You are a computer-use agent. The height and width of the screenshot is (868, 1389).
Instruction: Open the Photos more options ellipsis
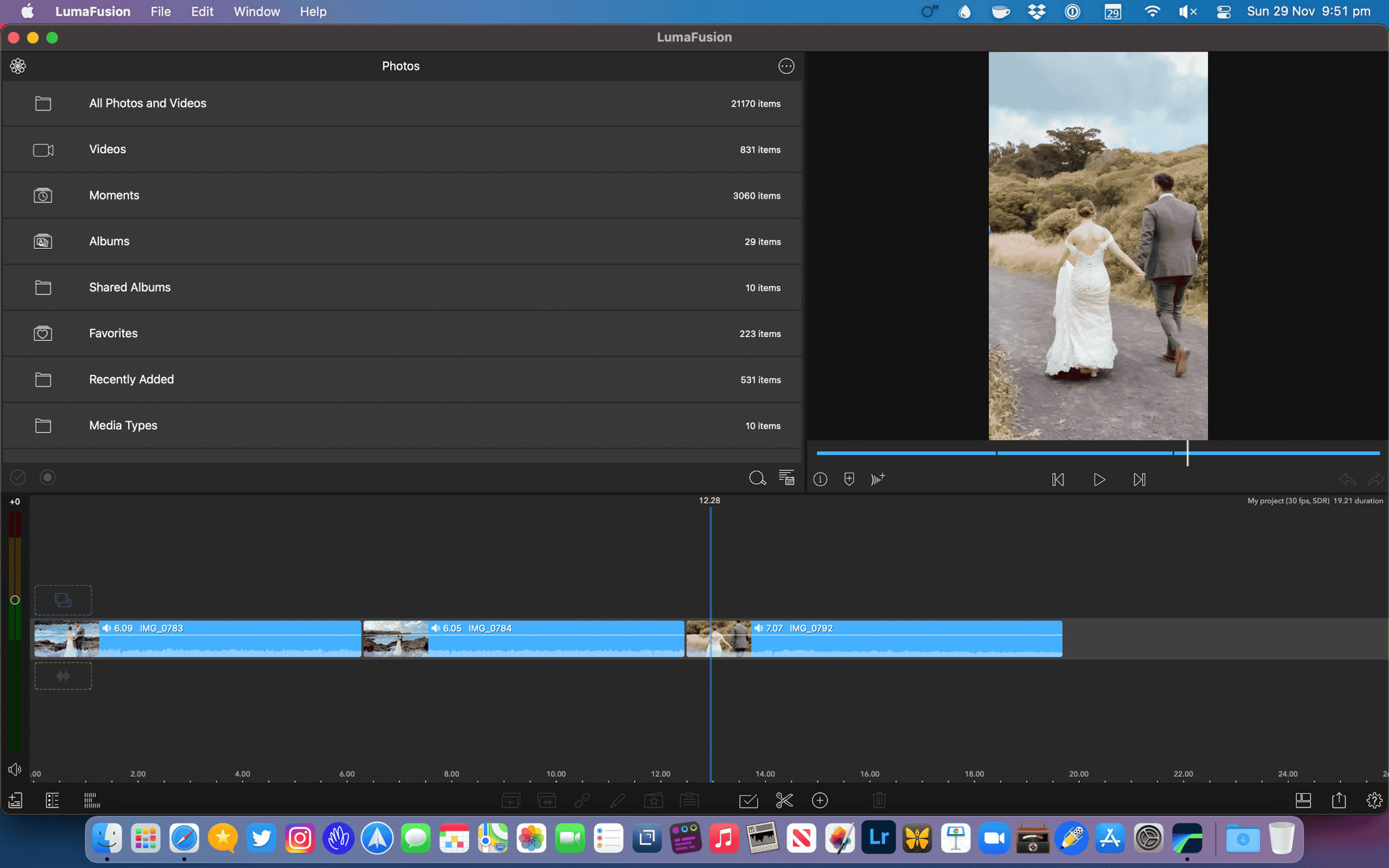786,66
